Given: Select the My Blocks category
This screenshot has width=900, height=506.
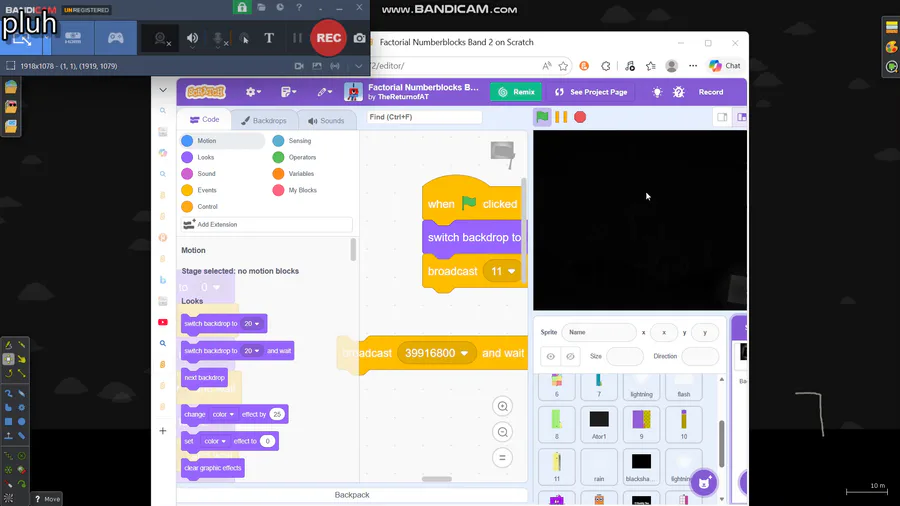Looking at the screenshot, I should [295, 190].
